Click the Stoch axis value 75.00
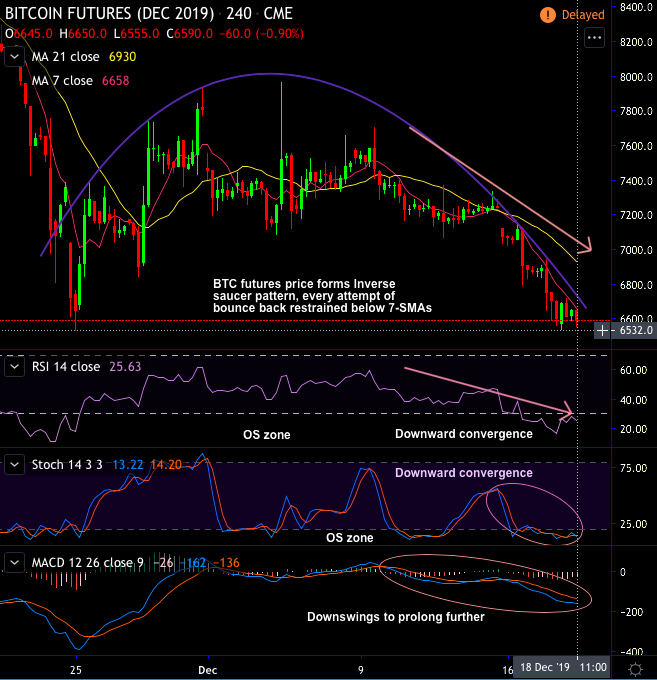This screenshot has width=657, height=680. click(633, 468)
